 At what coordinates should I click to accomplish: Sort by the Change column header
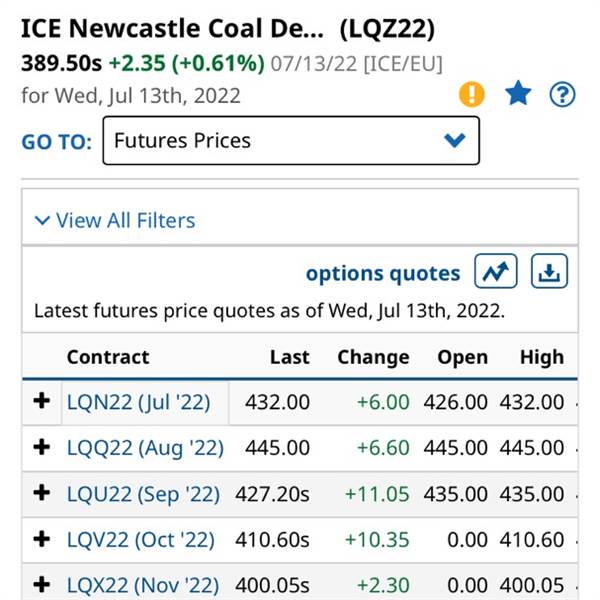coord(373,358)
